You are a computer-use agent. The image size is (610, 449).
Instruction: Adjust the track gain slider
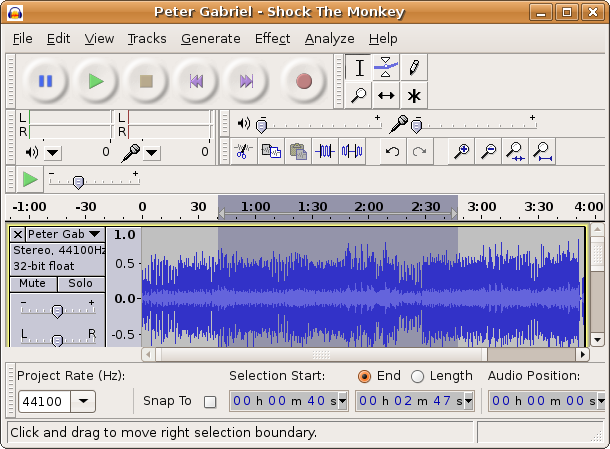click(57, 311)
